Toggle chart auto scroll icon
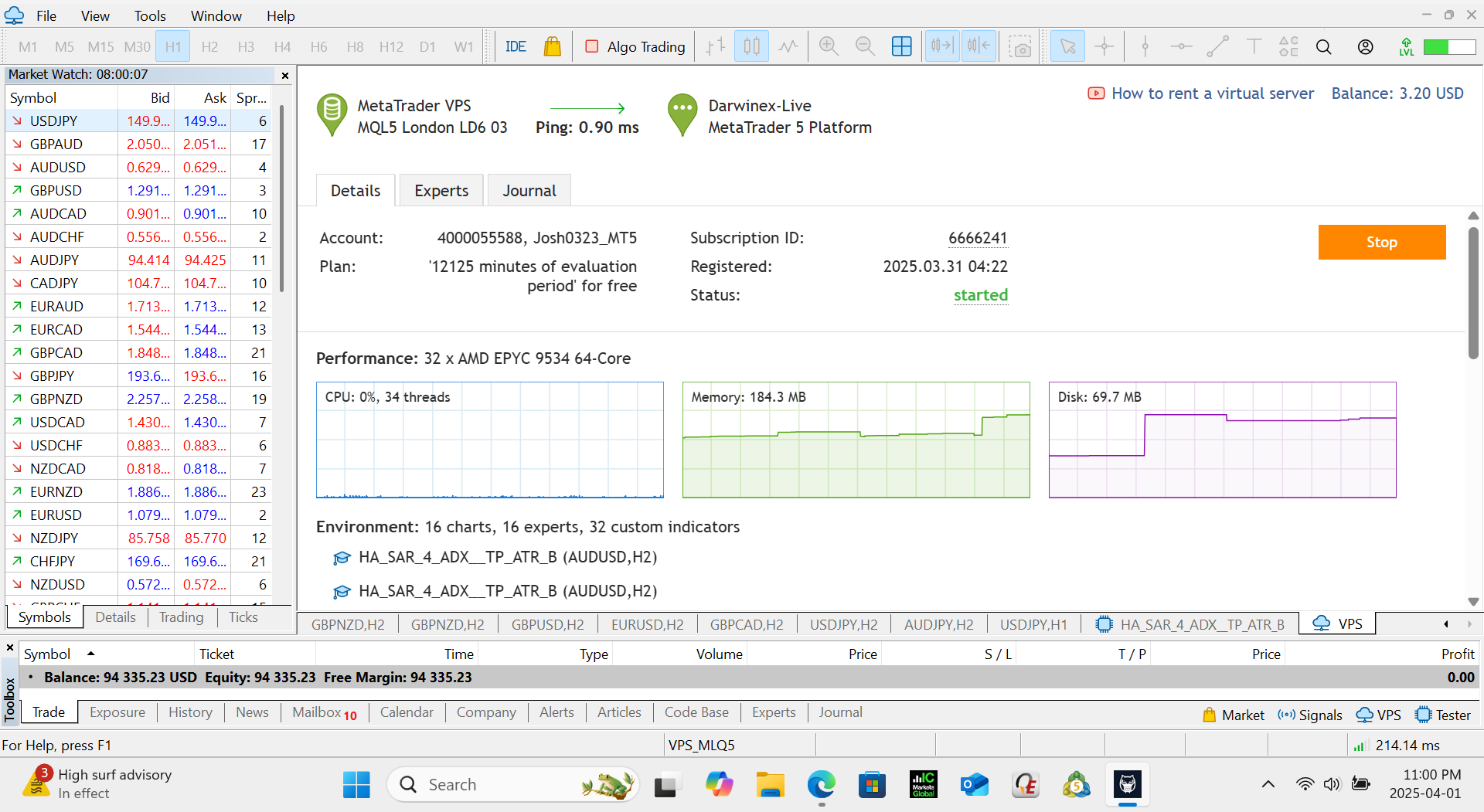 pyautogui.click(x=941, y=46)
